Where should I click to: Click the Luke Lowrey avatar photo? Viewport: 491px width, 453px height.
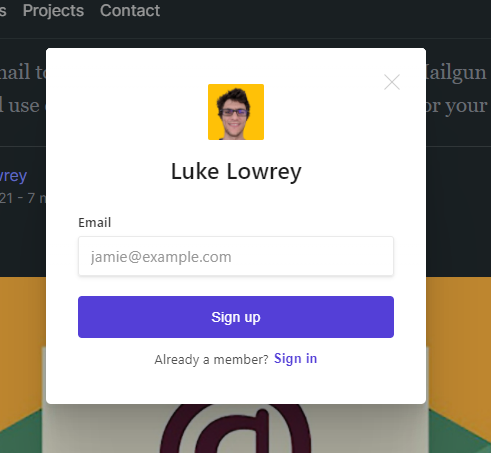[x=236, y=112]
